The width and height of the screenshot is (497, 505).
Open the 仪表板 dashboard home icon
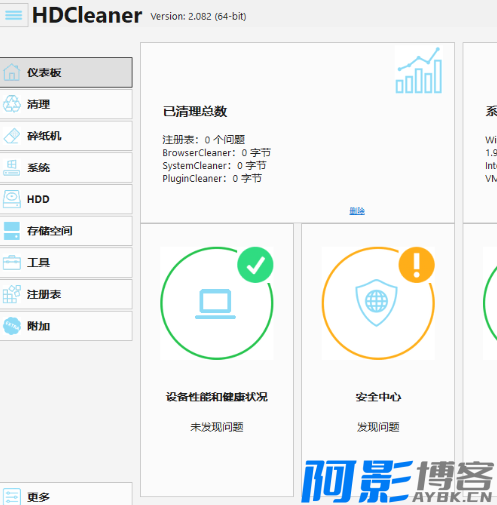[12, 72]
